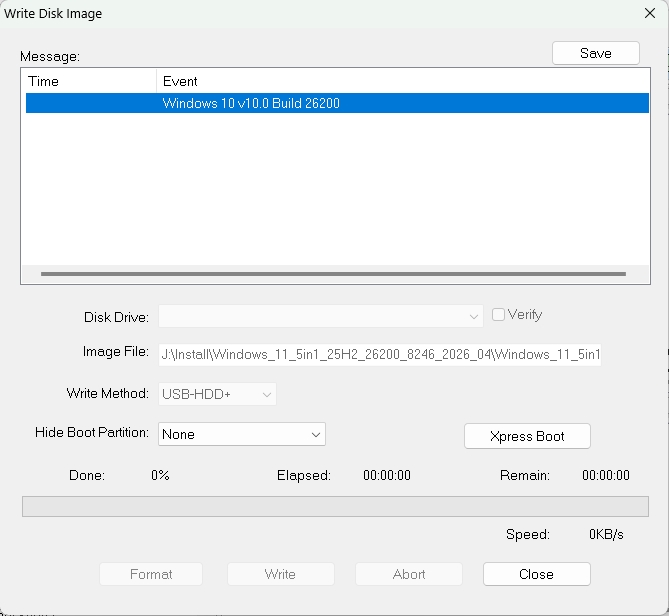Close the dialog with the title bar X
This screenshot has width=669, height=616.
point(650,13)
